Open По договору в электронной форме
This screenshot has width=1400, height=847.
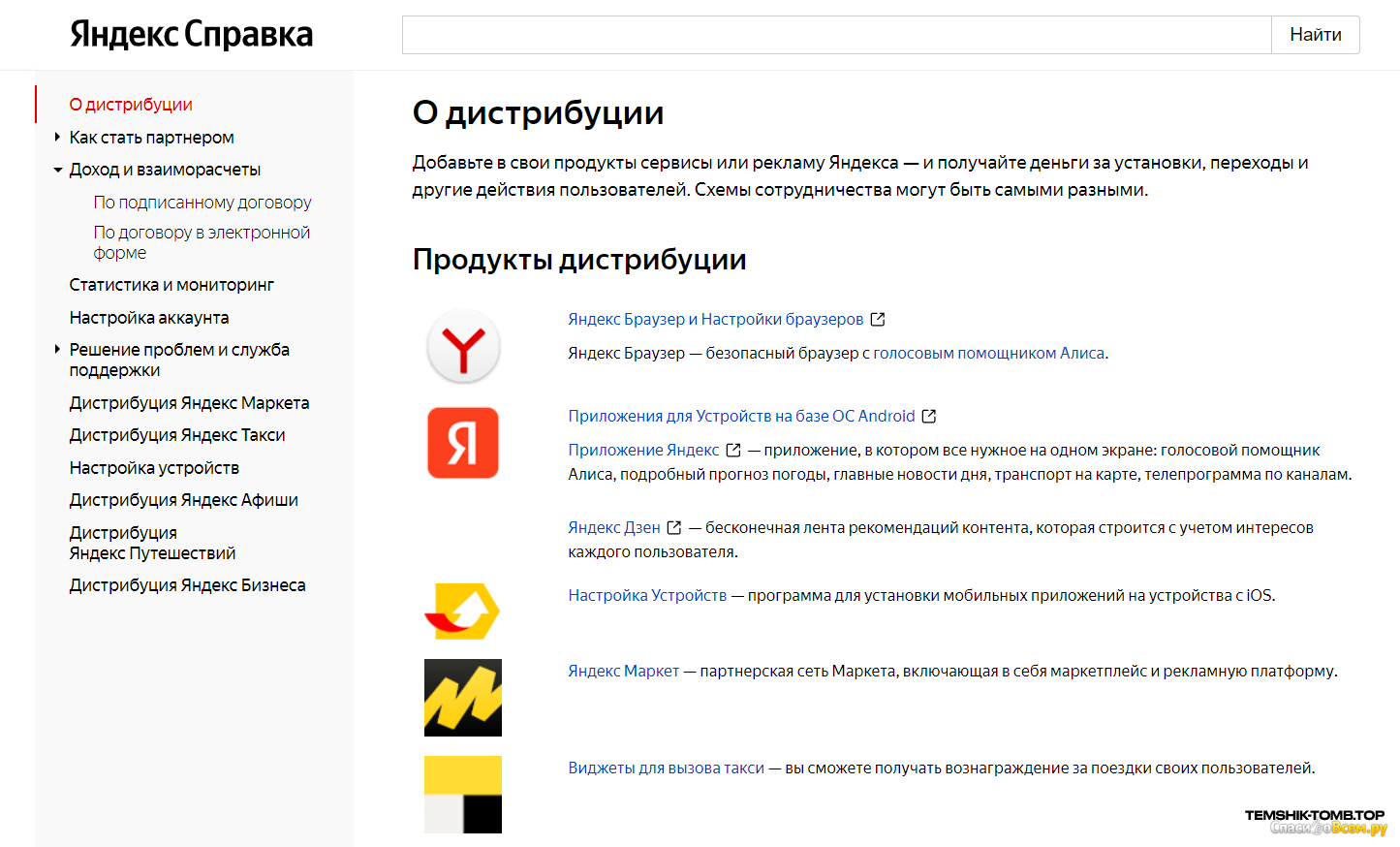(x=202, y=242)
